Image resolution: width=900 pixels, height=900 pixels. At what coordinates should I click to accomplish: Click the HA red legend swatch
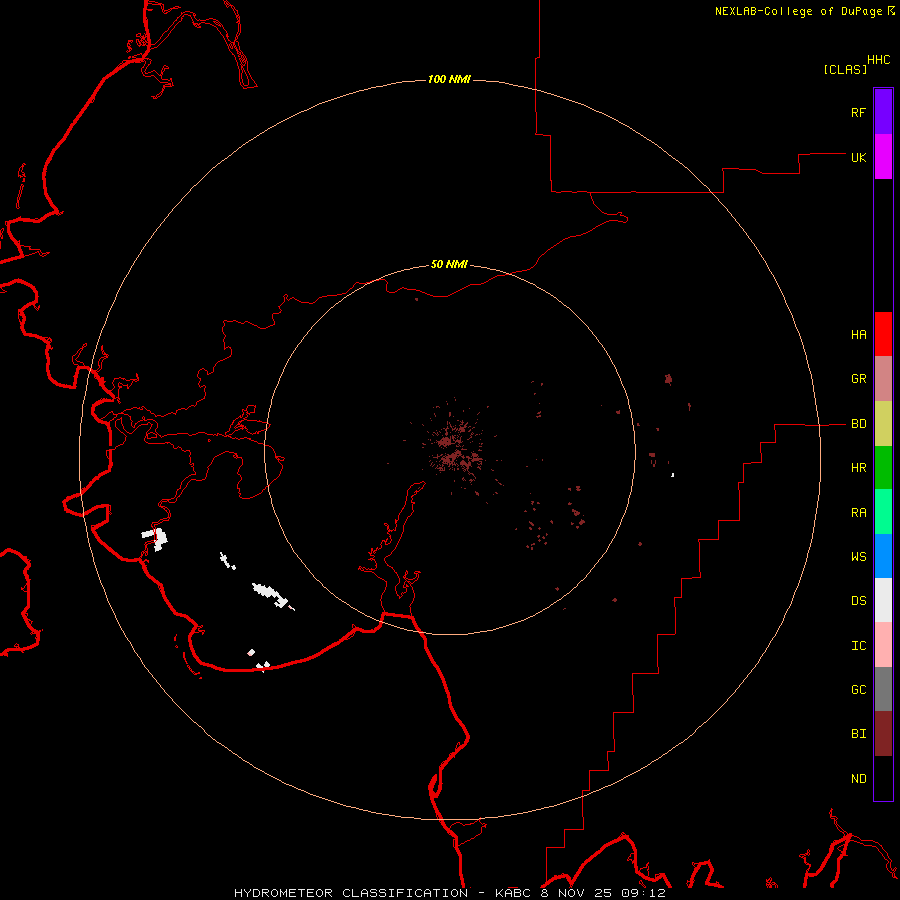tap(883, 334)
